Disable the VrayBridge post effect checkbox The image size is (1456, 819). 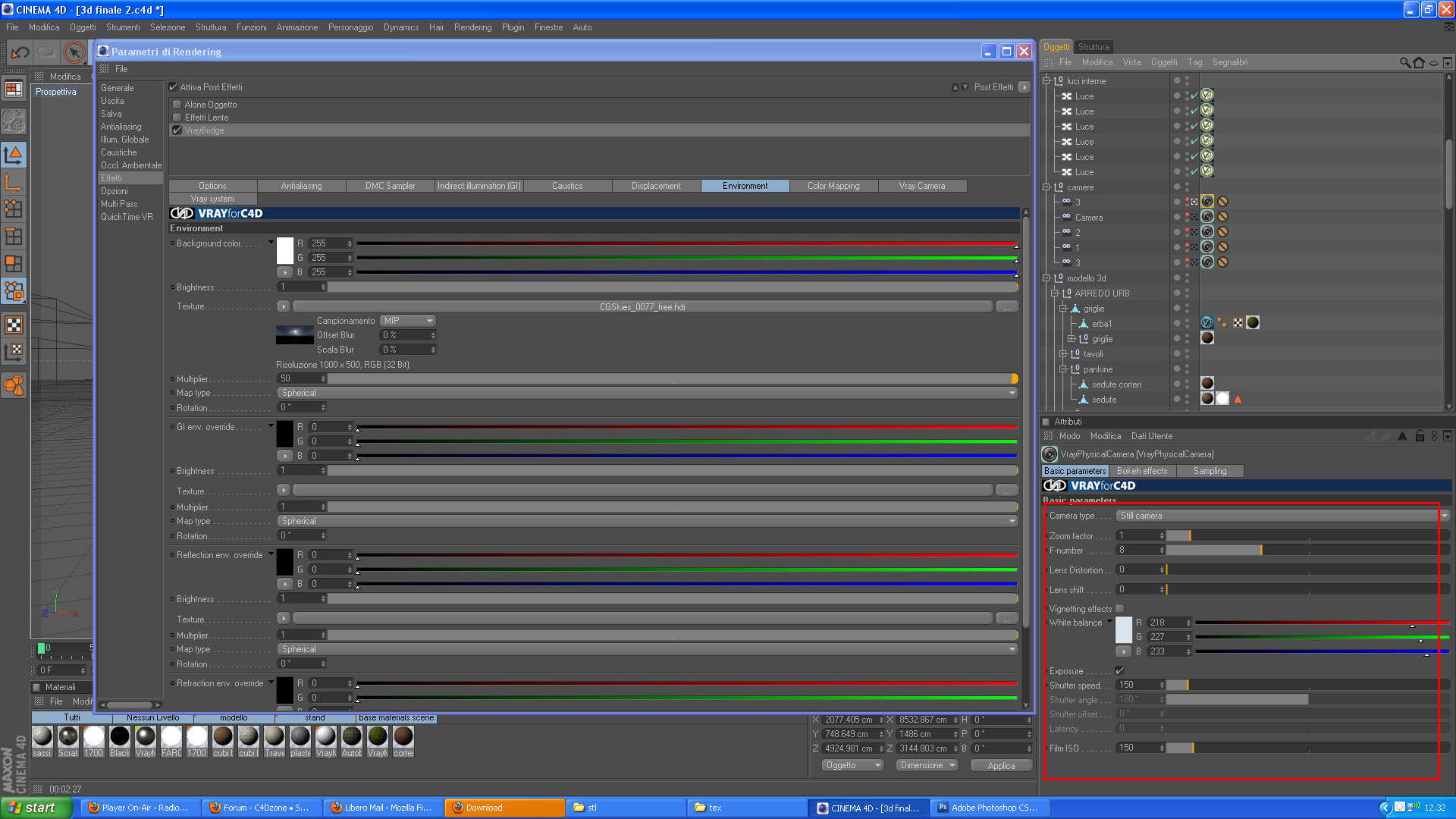[177, 130]
